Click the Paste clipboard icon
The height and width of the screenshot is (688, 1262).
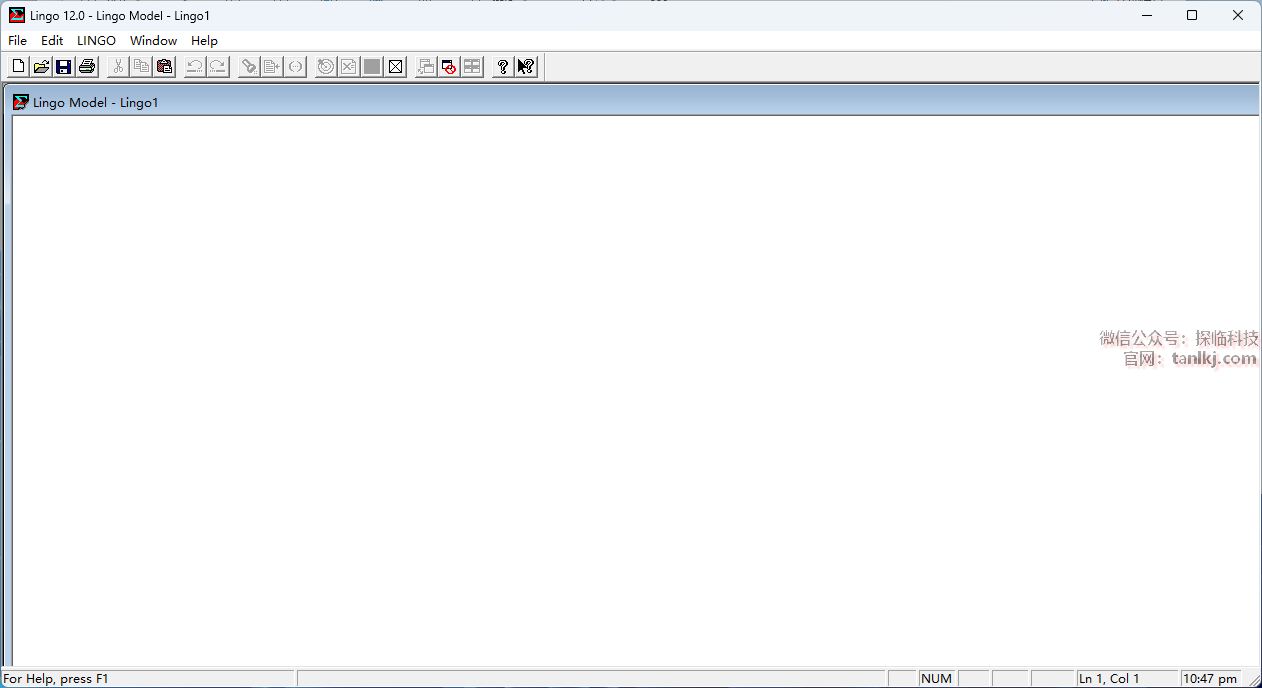164,67
